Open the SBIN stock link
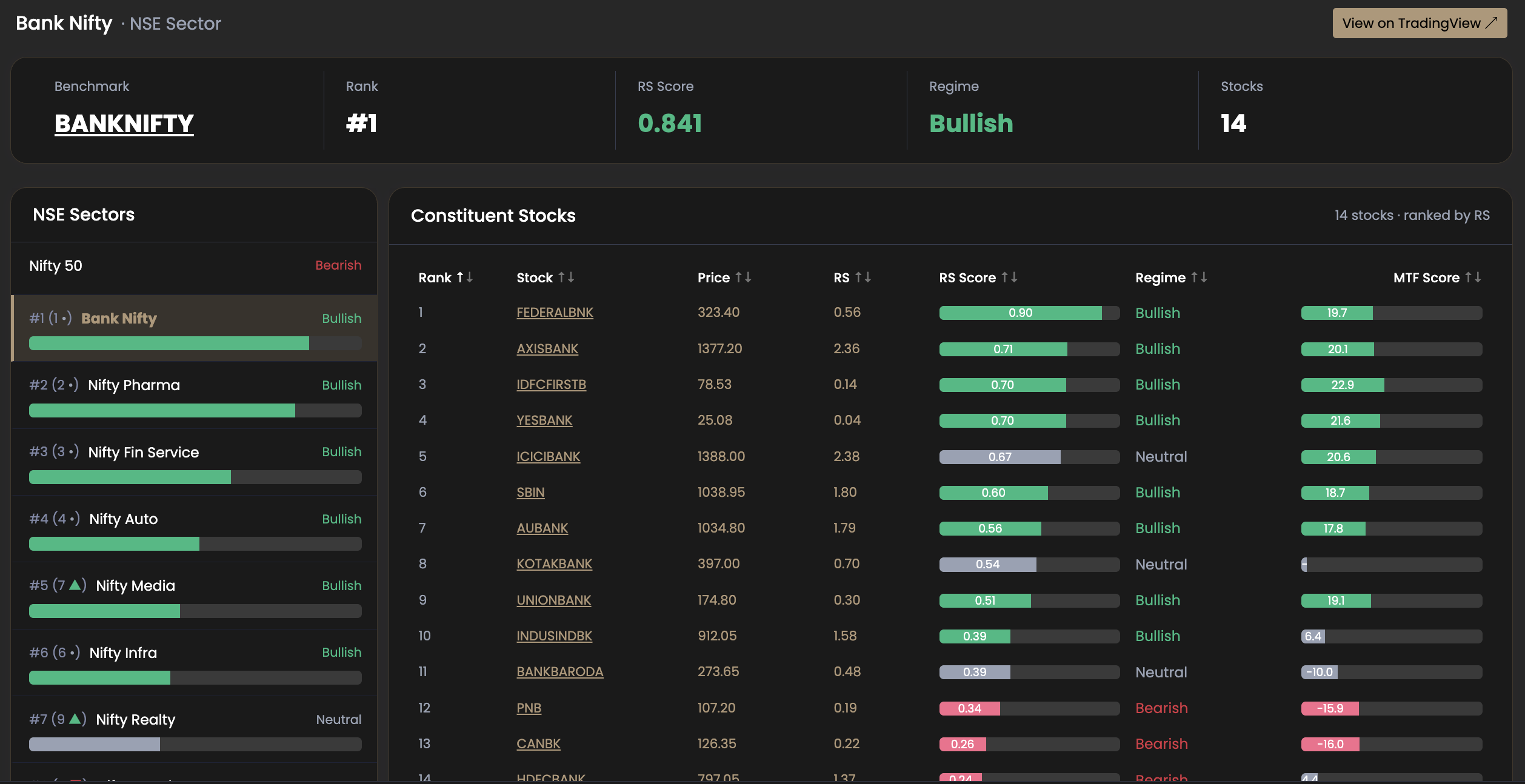Viewport: 1525px width, 784px height. click(x=530, y=493)
